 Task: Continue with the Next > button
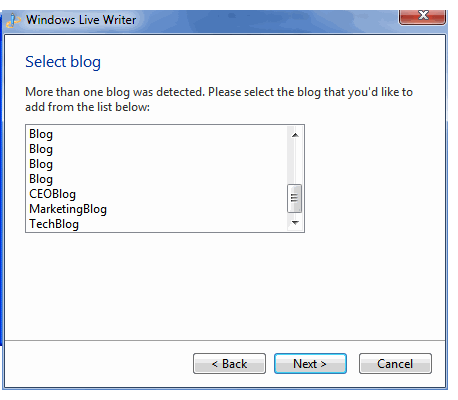click(310, 364)
